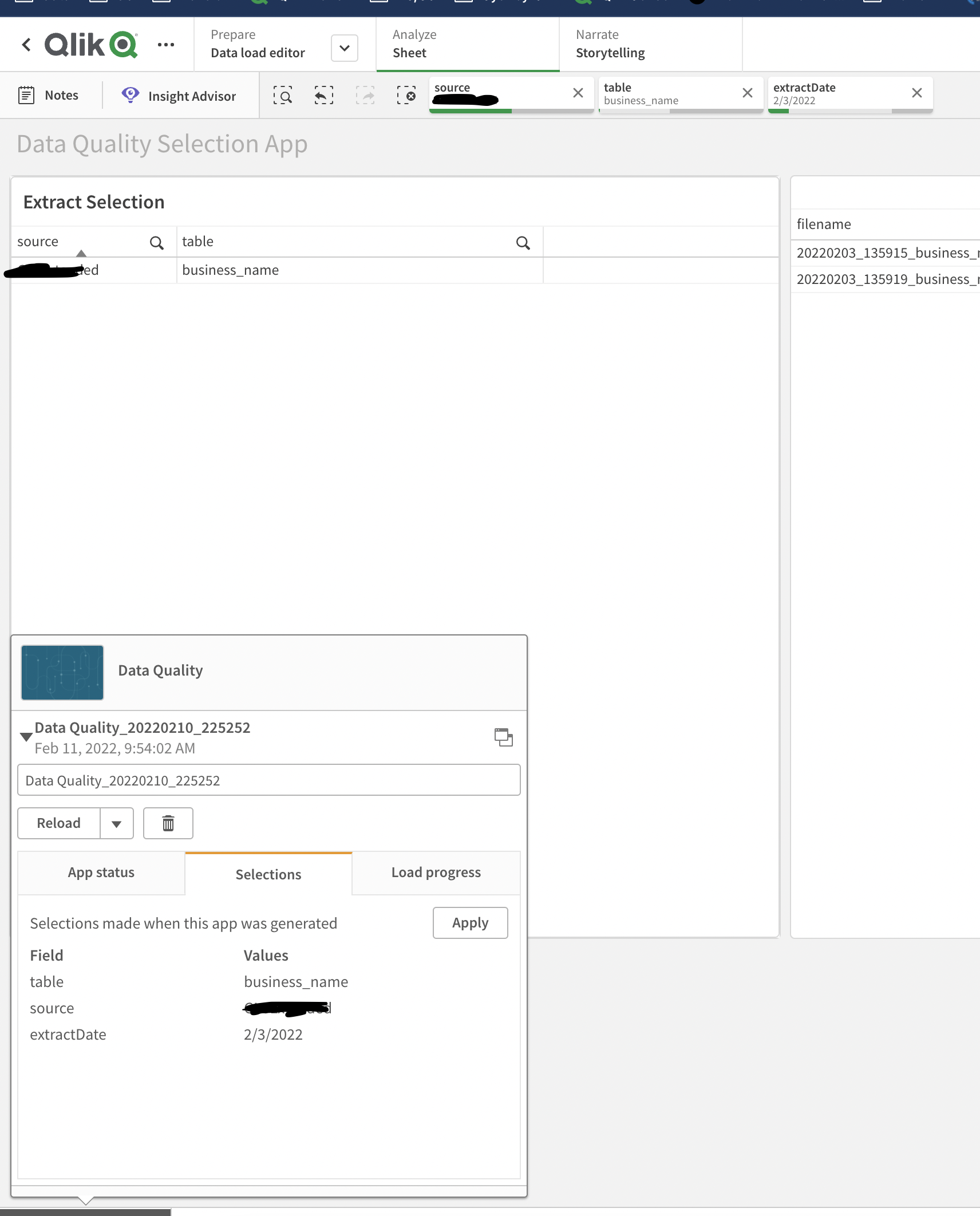The height and width of the screenshot is (1216, 980).
Task: Step back in selections
Action: point(324,95)
